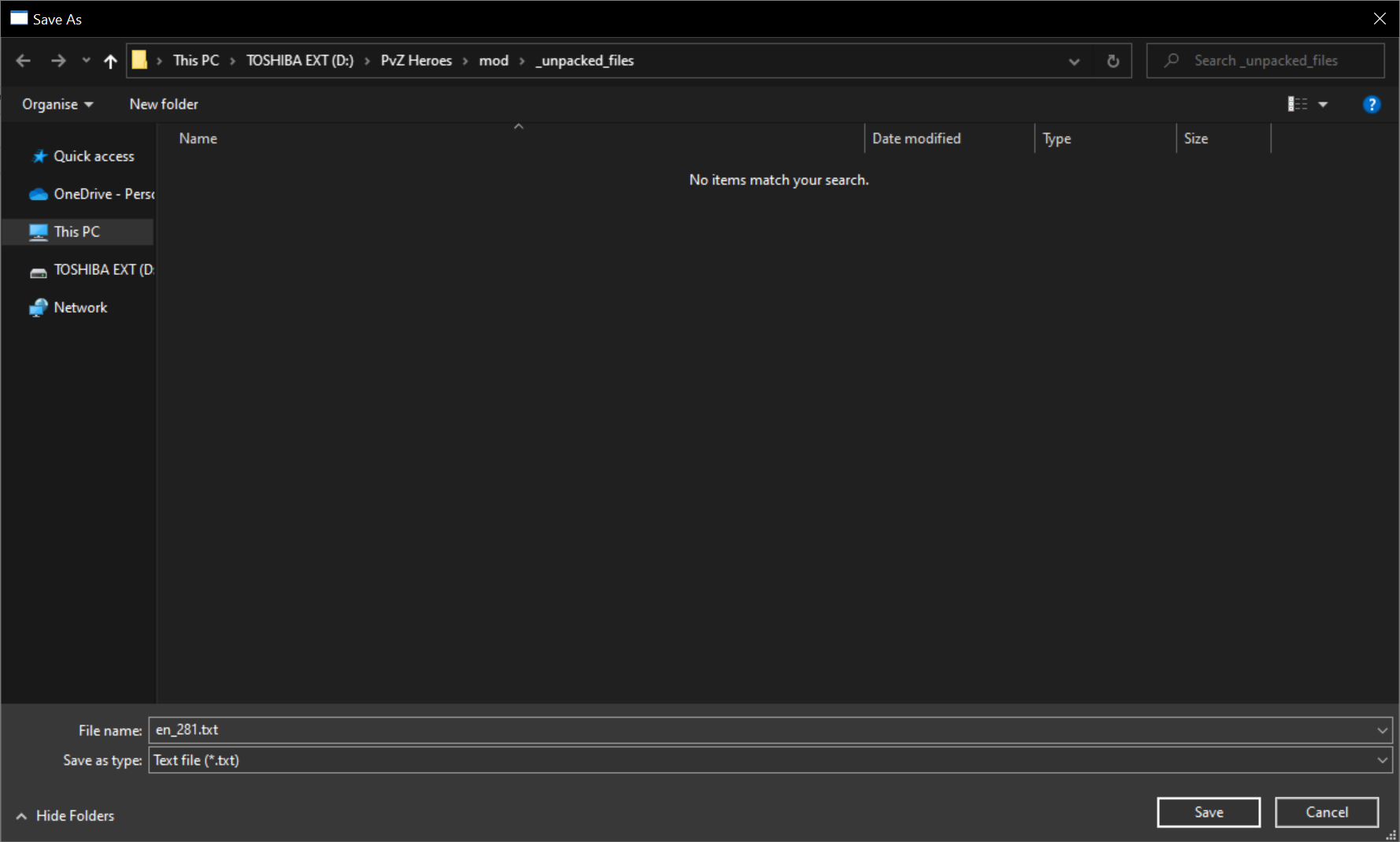
Task: Open the Save as type dropdown
Action: point(770,760)
